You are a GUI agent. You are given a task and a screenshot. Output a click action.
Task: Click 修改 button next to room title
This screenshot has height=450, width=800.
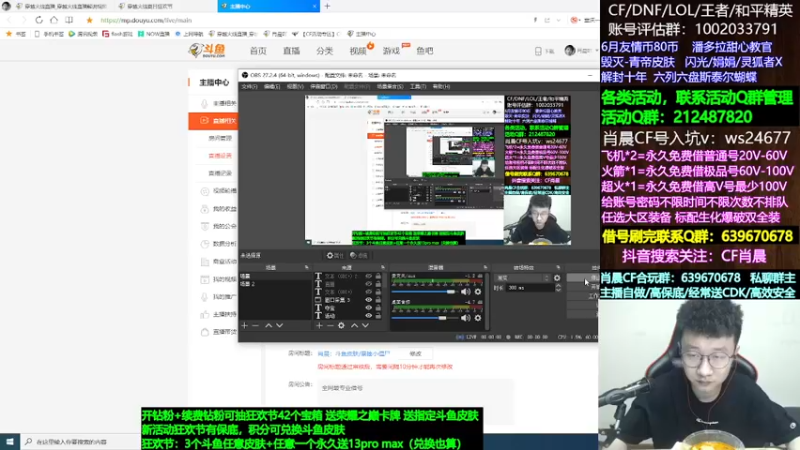pyautogui.click(x=416, y=354)
